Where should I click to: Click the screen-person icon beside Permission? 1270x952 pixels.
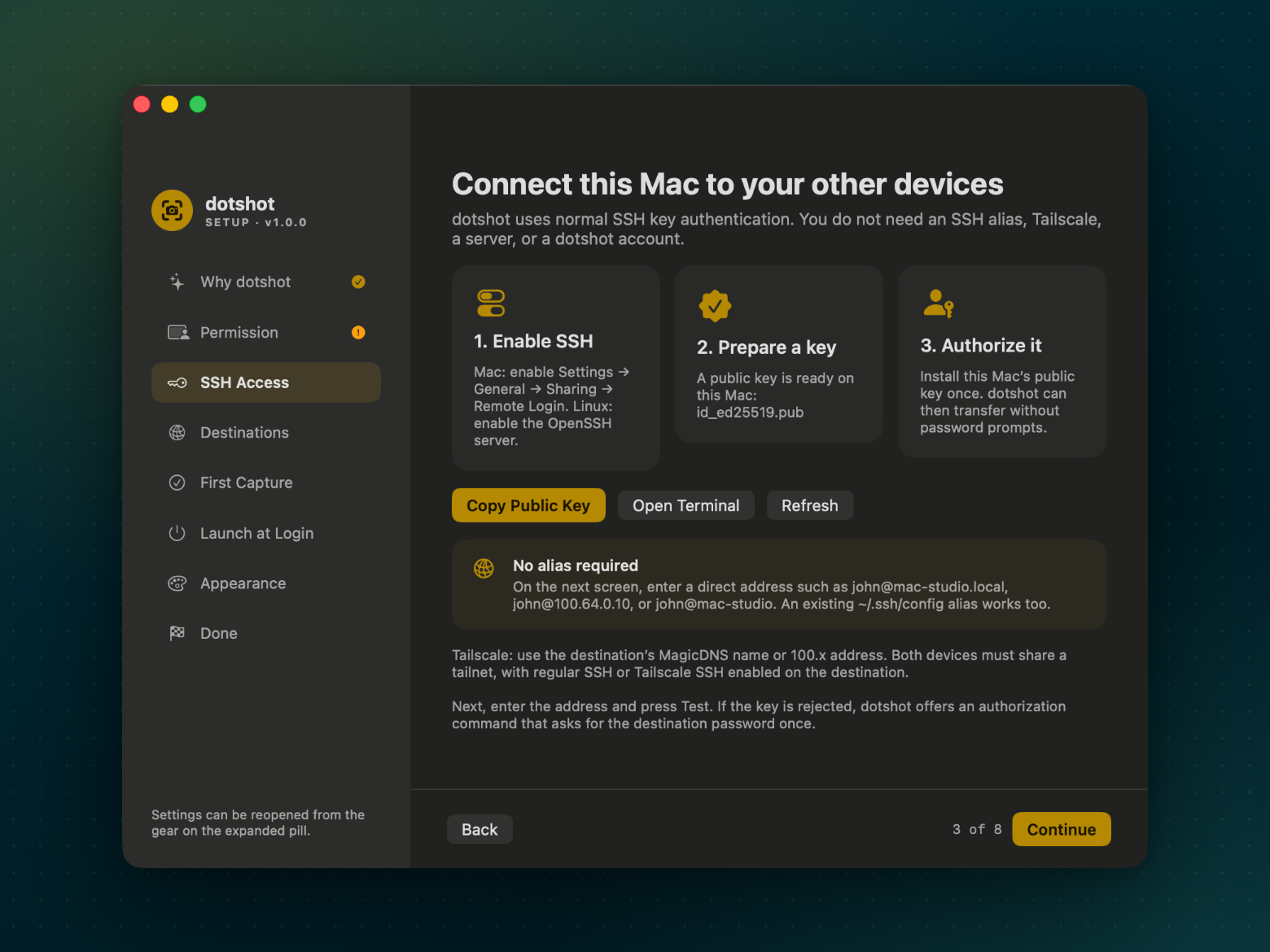pyautogui.click(x=177, y=332)
